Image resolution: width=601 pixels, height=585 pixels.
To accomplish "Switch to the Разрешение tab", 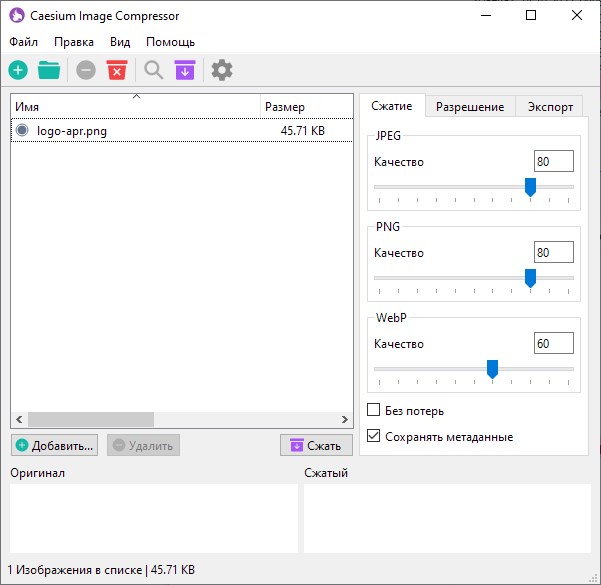I will [x=470, y=107].
